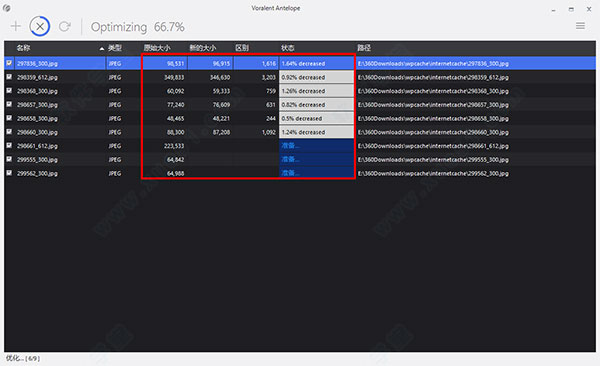Click the path of 298359_612.jpg
The image size is (600, 366).
(433, 77)
